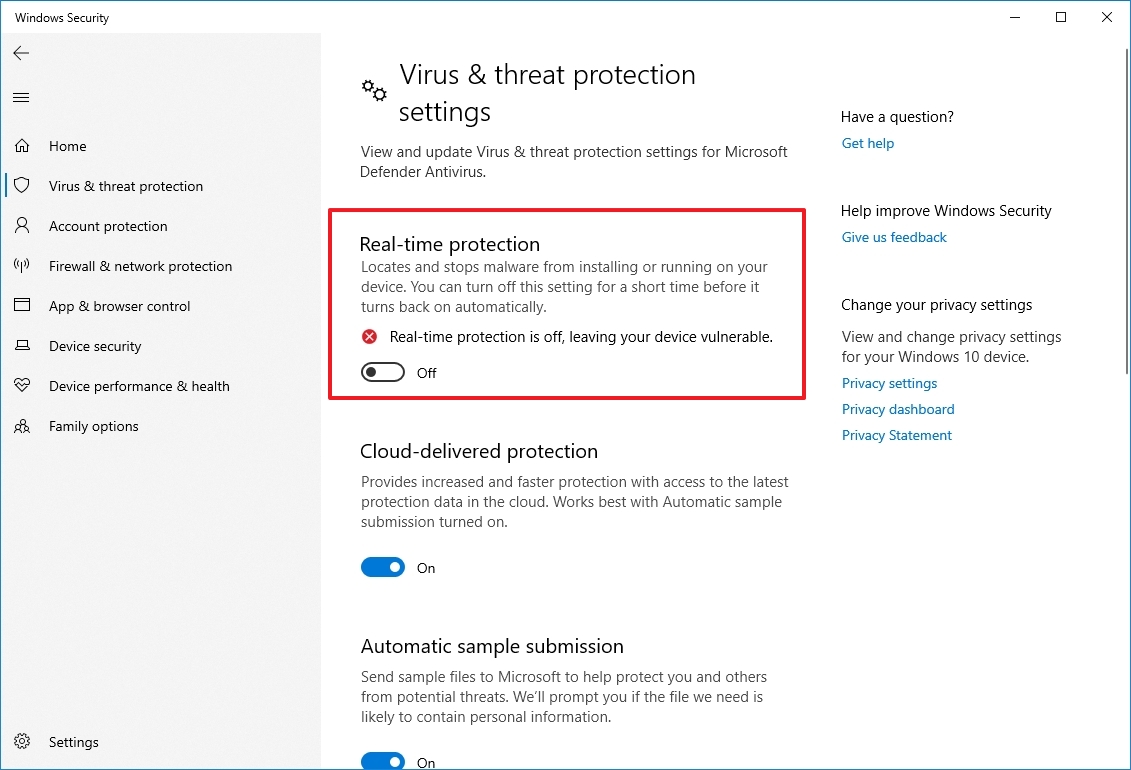The width and height of the screenshot is (1131, 770).
Task: Click the back arrow at top left
Action: tap(21, 53)
